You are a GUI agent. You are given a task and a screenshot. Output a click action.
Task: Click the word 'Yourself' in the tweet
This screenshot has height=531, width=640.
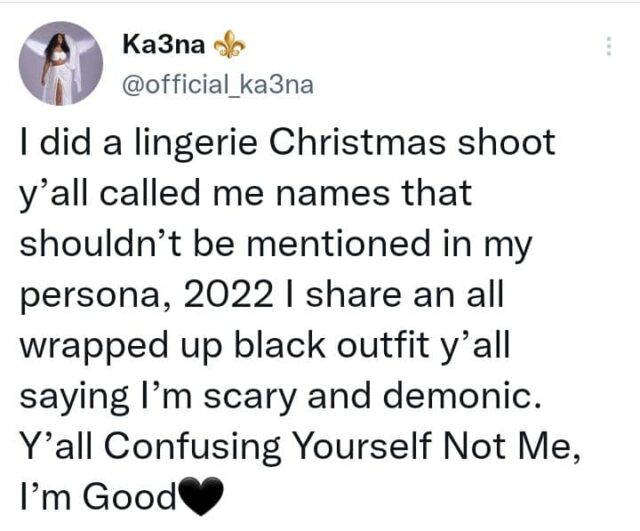coord(363,445)
